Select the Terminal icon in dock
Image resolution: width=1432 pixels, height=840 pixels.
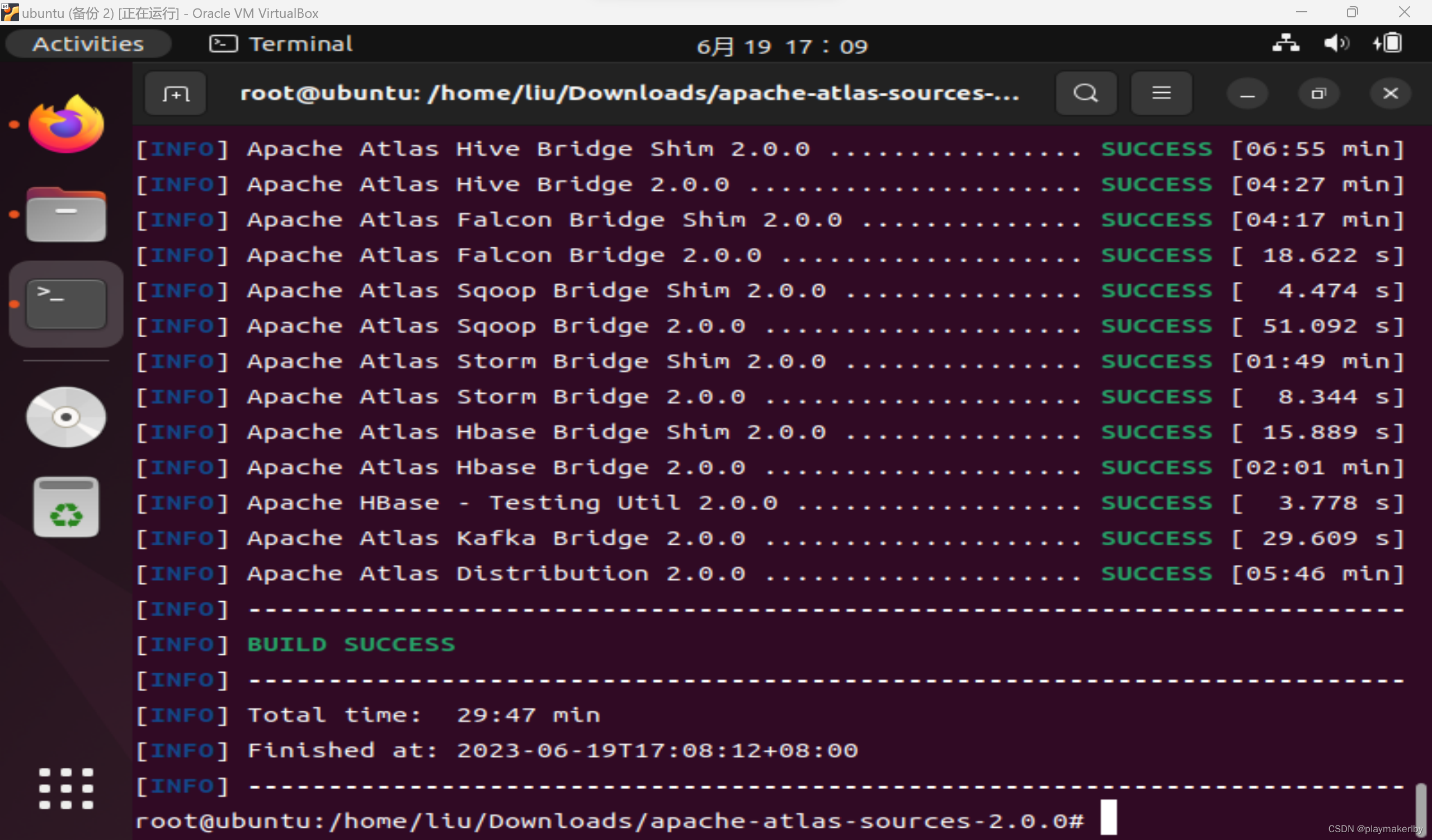tap(66, 304)
